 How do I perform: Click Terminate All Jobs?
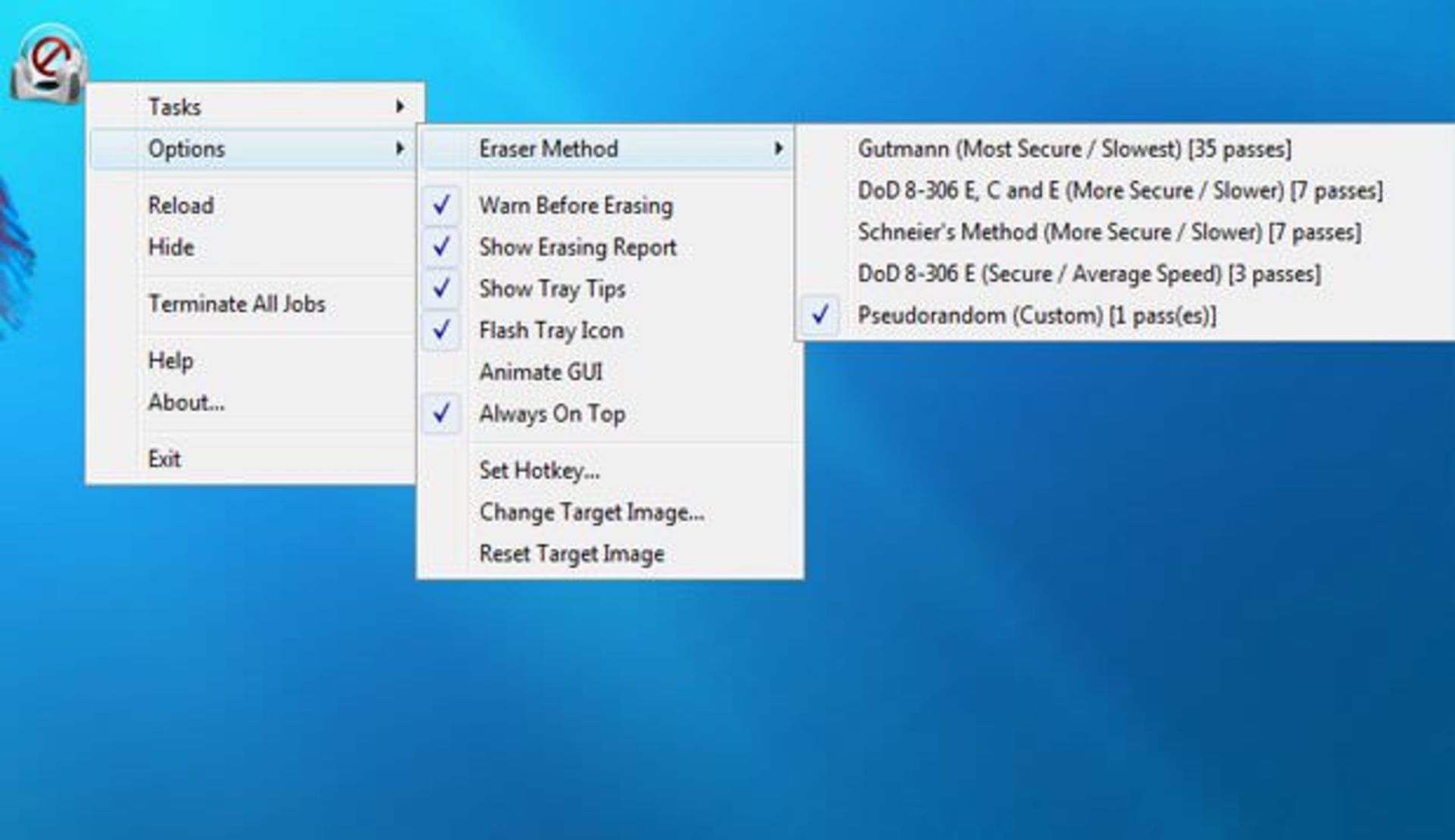[x=236, y=304]
